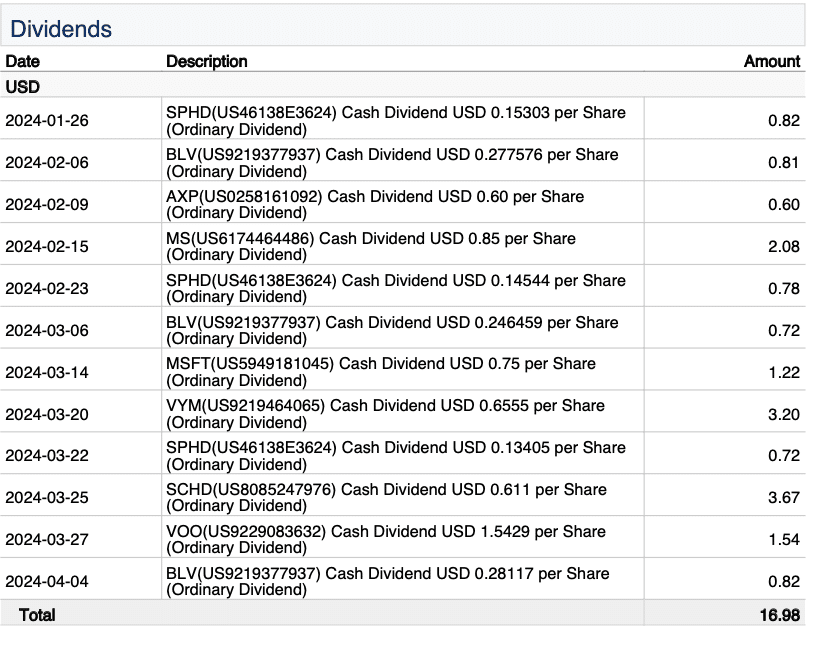Select BLV dividend description USD 0.28117 per Share
822x650 pixels.
[387, 581]
